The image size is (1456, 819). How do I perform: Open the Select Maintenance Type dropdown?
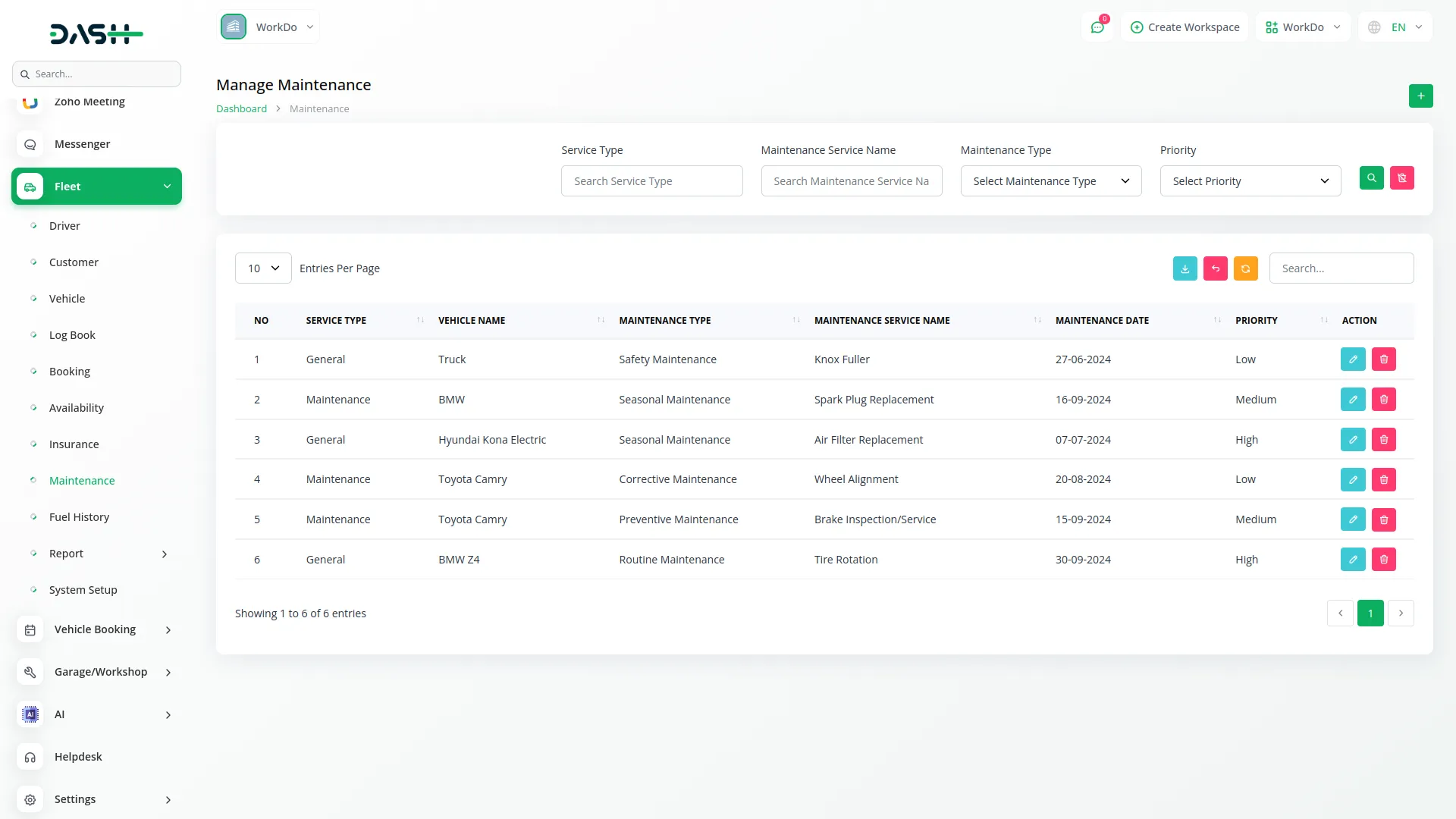tap(1050, 181)
